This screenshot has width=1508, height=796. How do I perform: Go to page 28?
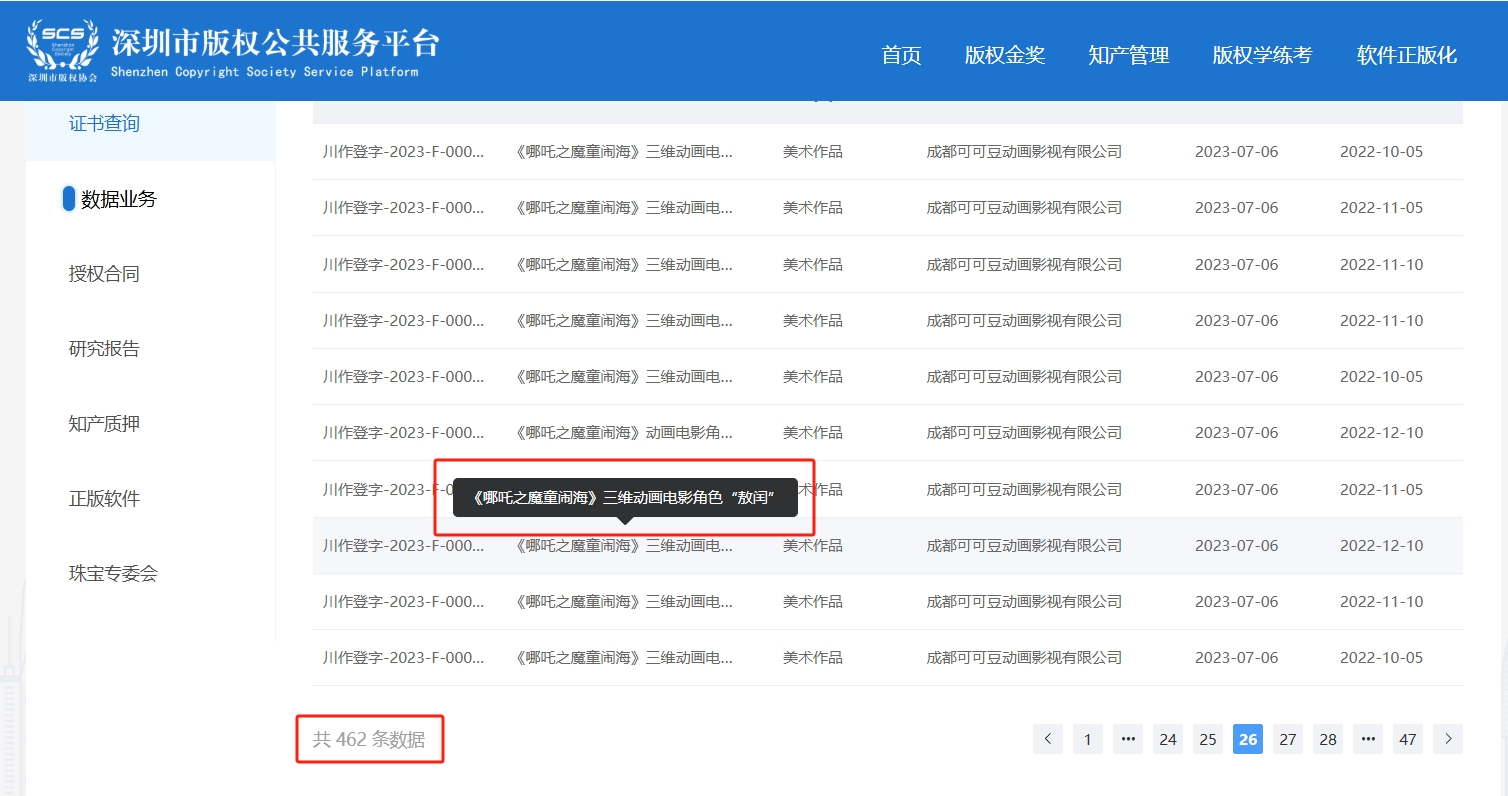(x=1328, y=739)
